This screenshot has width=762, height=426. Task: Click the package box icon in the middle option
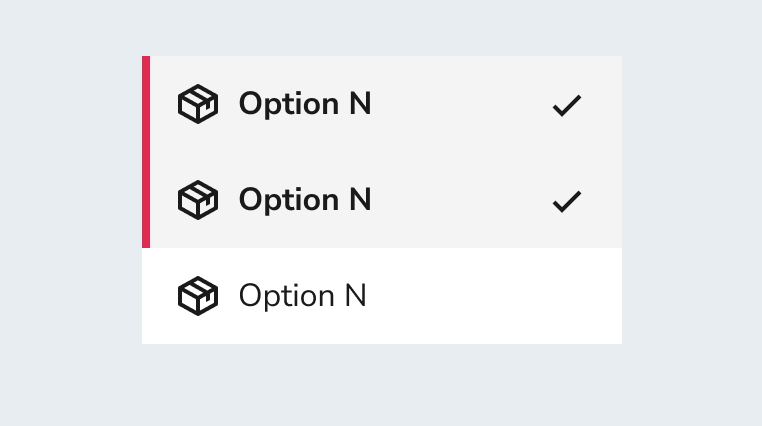(198, 200)
